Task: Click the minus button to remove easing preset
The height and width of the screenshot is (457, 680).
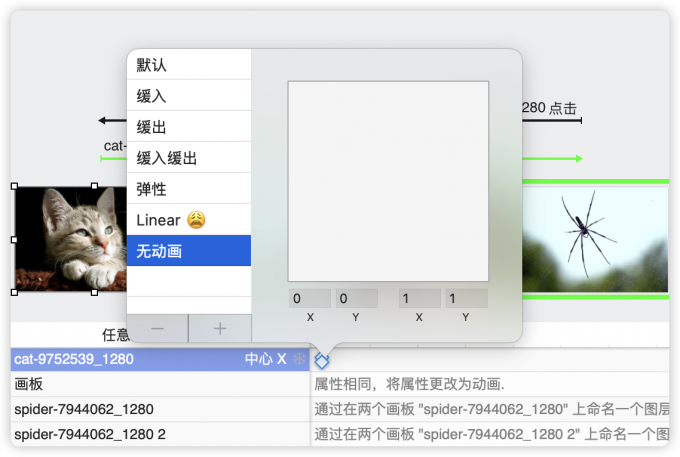Action: pyautogui.click(x=157, y=328)
